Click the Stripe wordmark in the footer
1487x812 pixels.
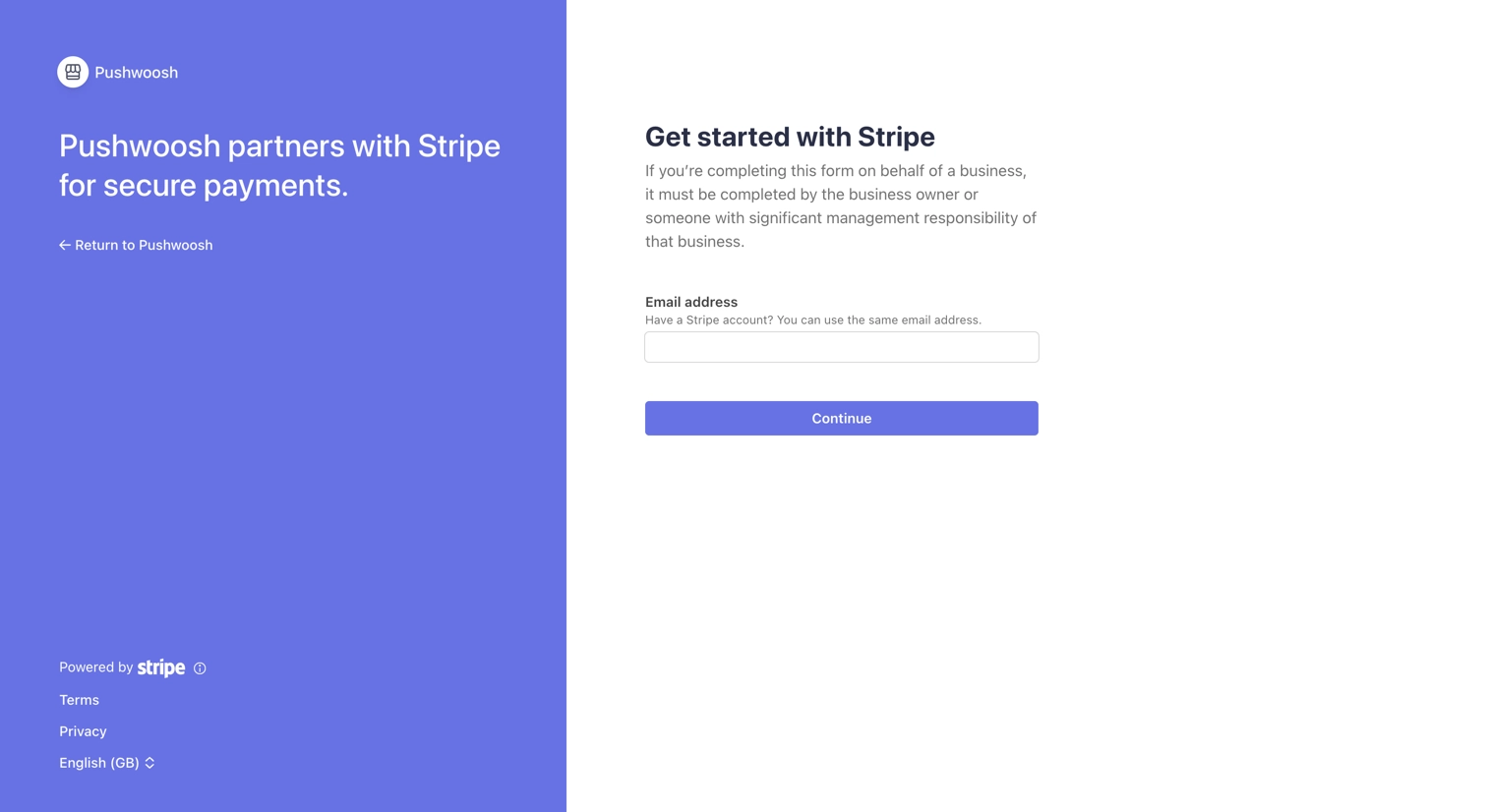160,667
